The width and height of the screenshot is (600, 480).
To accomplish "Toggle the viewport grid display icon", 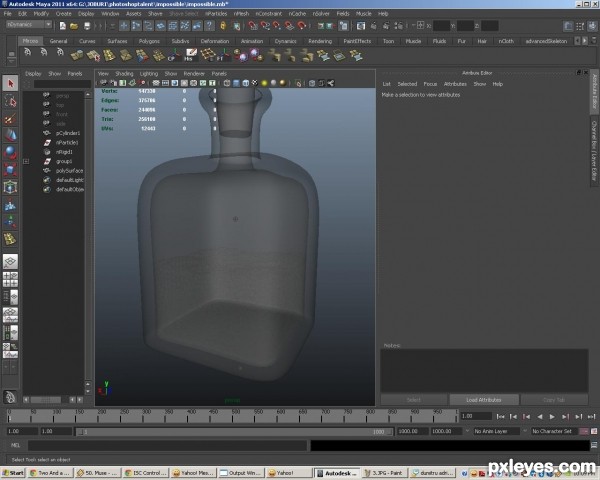I will [x=156, y=83].
